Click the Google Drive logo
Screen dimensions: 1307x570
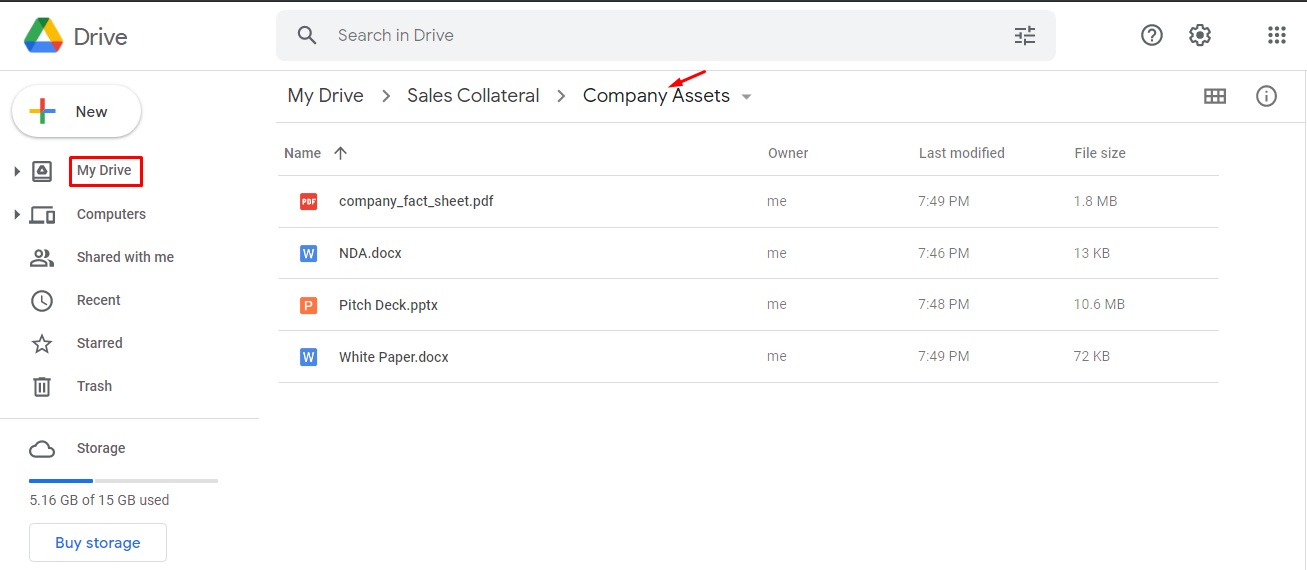[x=44, y=36]
